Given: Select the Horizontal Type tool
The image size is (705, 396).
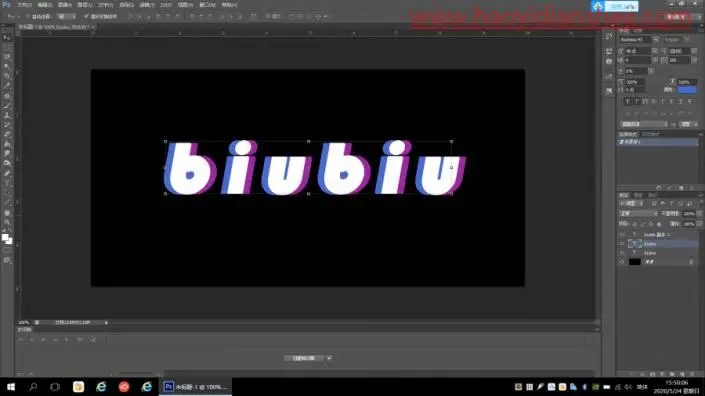Looking at the screenshot, I should (7, 183).
